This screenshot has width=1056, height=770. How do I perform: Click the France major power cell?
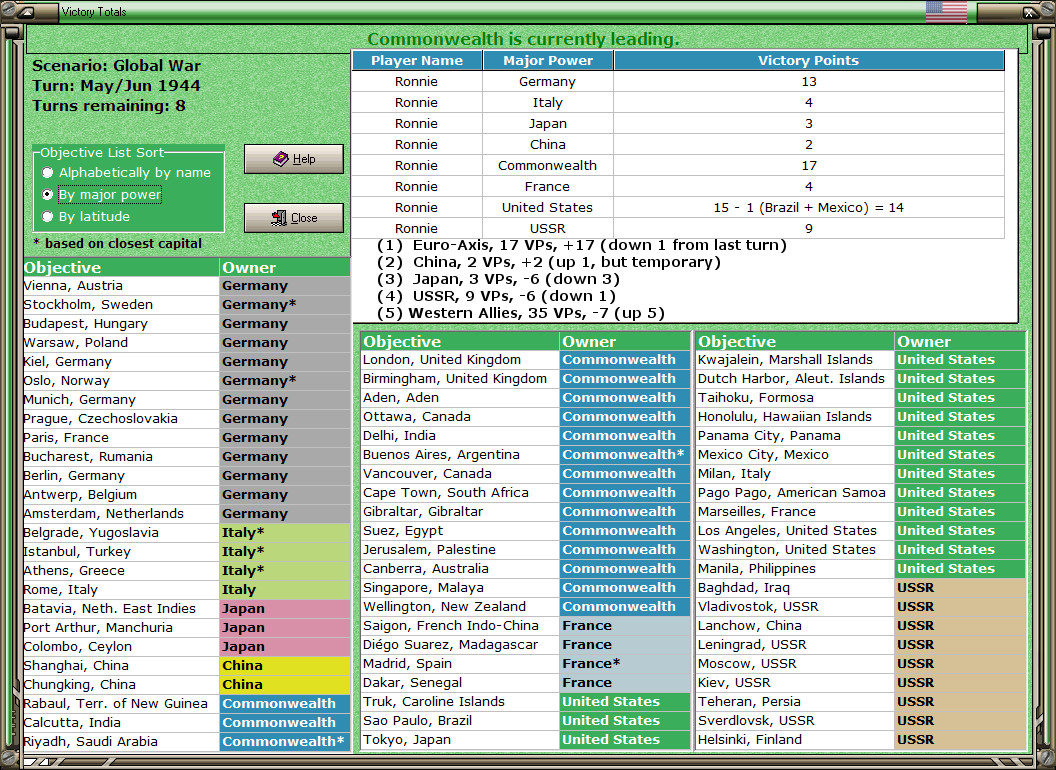548,187
